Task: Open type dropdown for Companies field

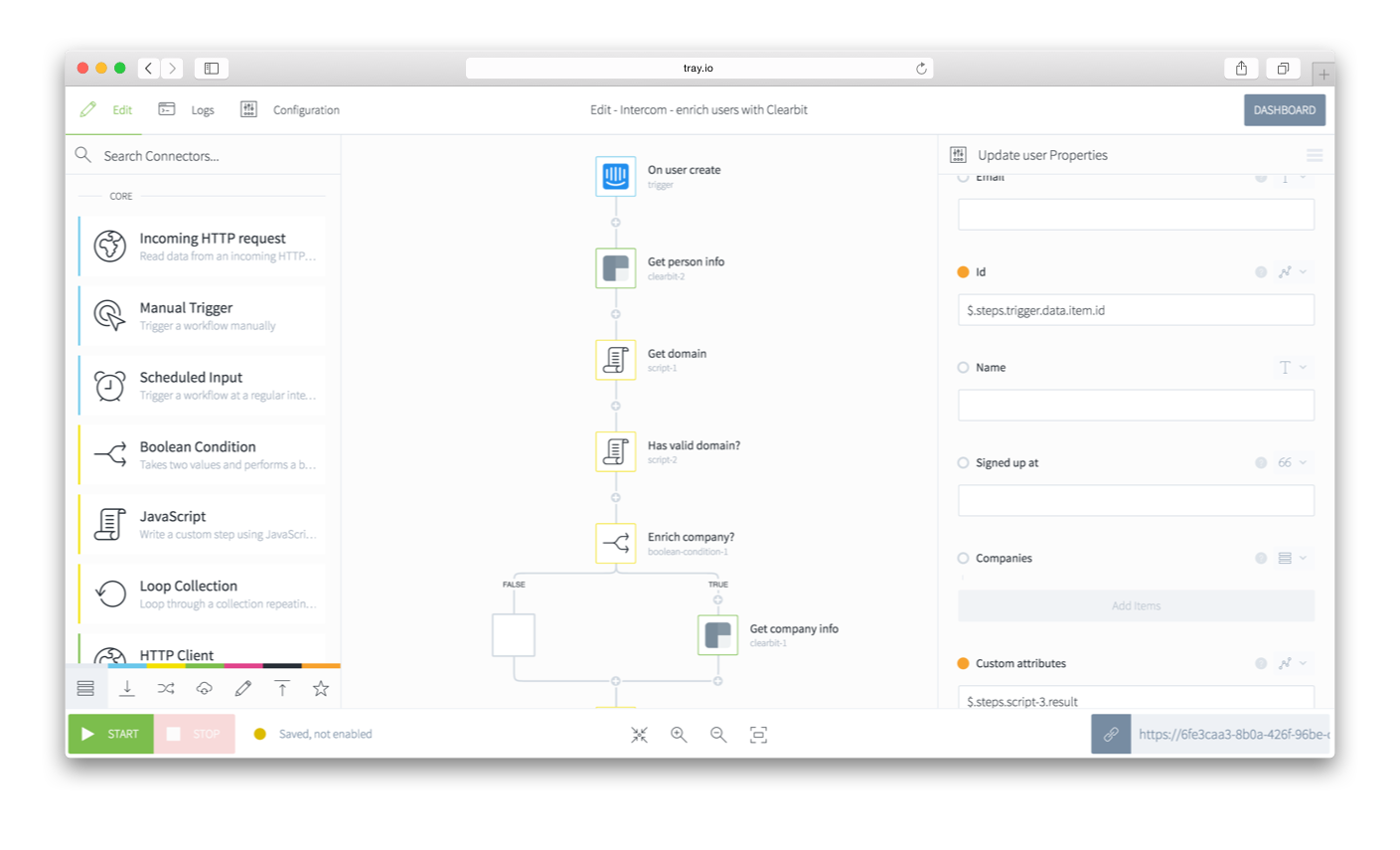Action: coord(1293,558)
